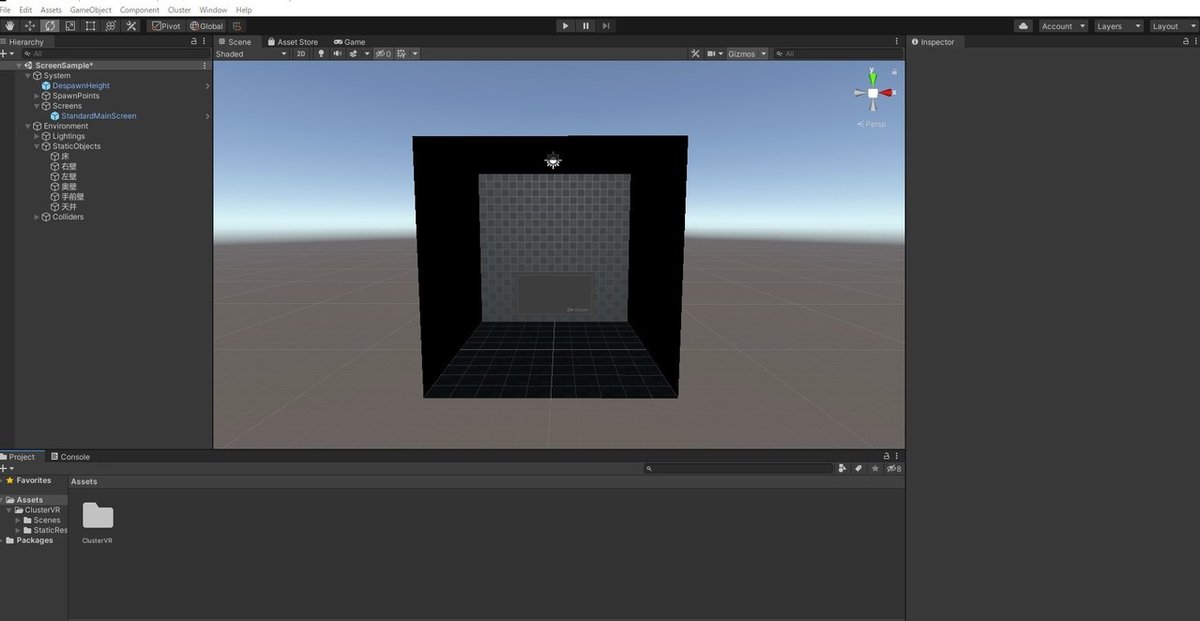Toggle hidden objects visibility count

tap(383, 54)
